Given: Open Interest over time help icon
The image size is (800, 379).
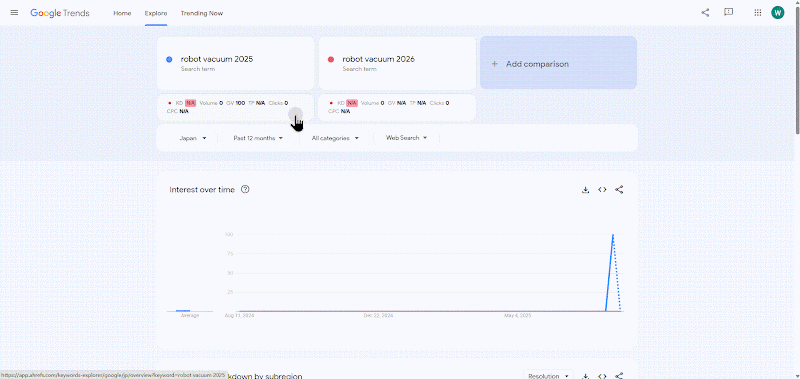Looking at the screenshot, I should click(245, 189).
